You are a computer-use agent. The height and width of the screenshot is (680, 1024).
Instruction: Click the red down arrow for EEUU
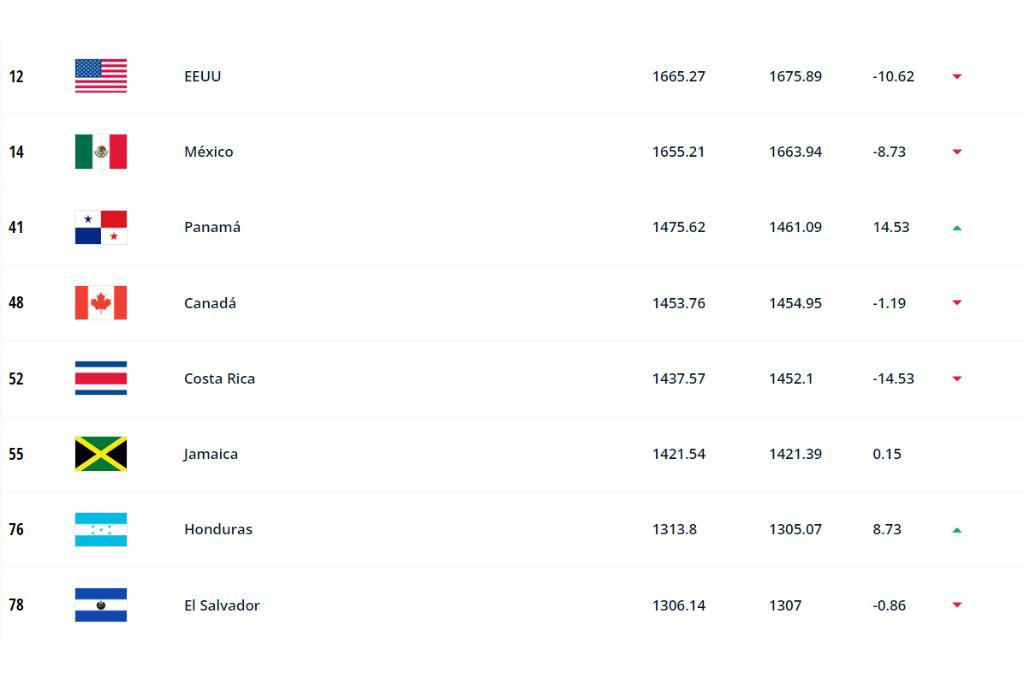click(x=957, y=77)
